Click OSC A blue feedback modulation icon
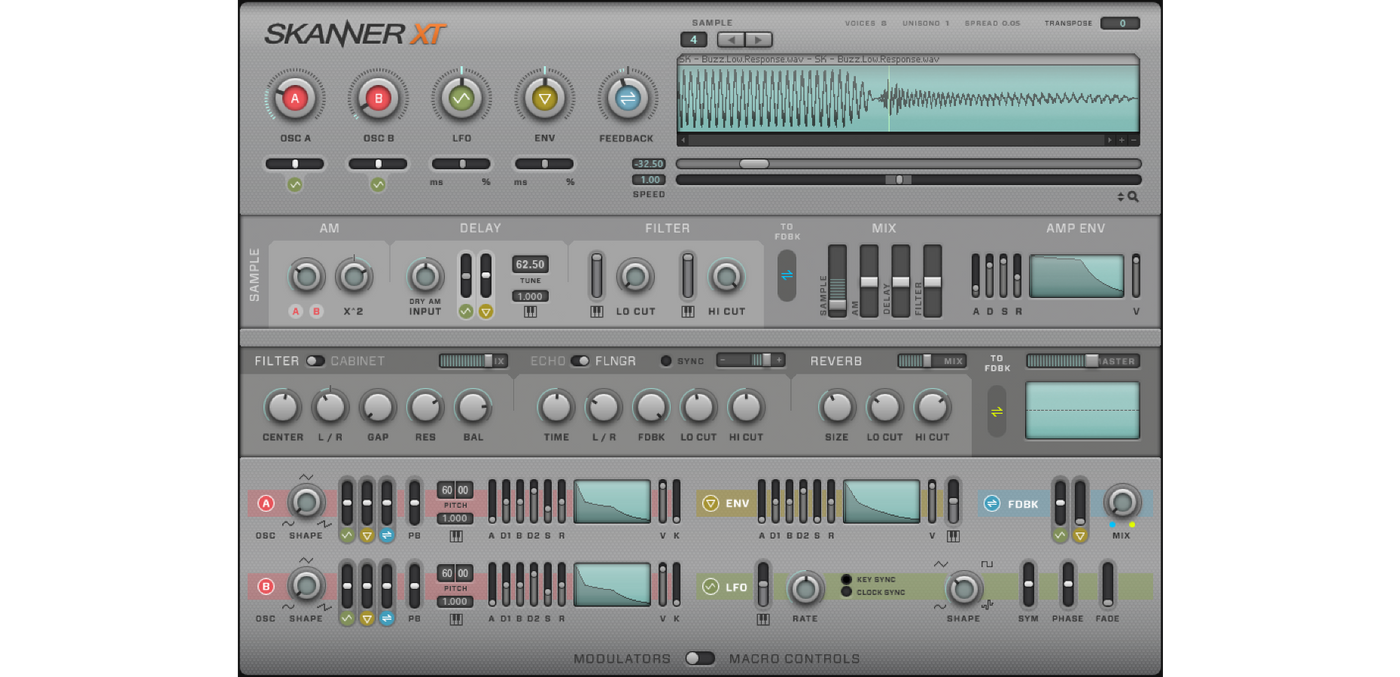This screenshot has height=677, width=1400. pos(387,535)
